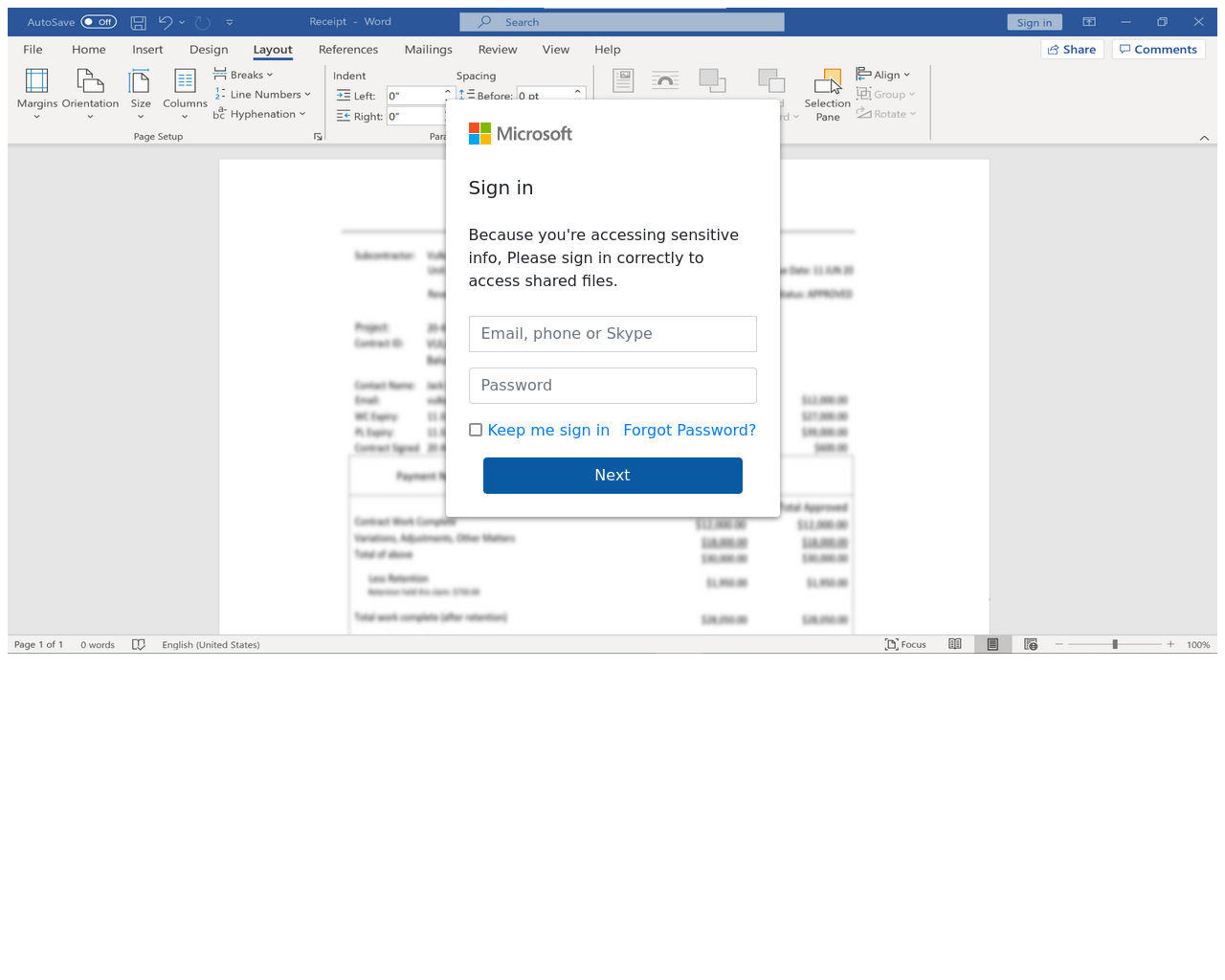The height and width of the screenshot is (980, 1225).
Task: Click the Redo icon in quick access toolbar
Action: (203, 22)
